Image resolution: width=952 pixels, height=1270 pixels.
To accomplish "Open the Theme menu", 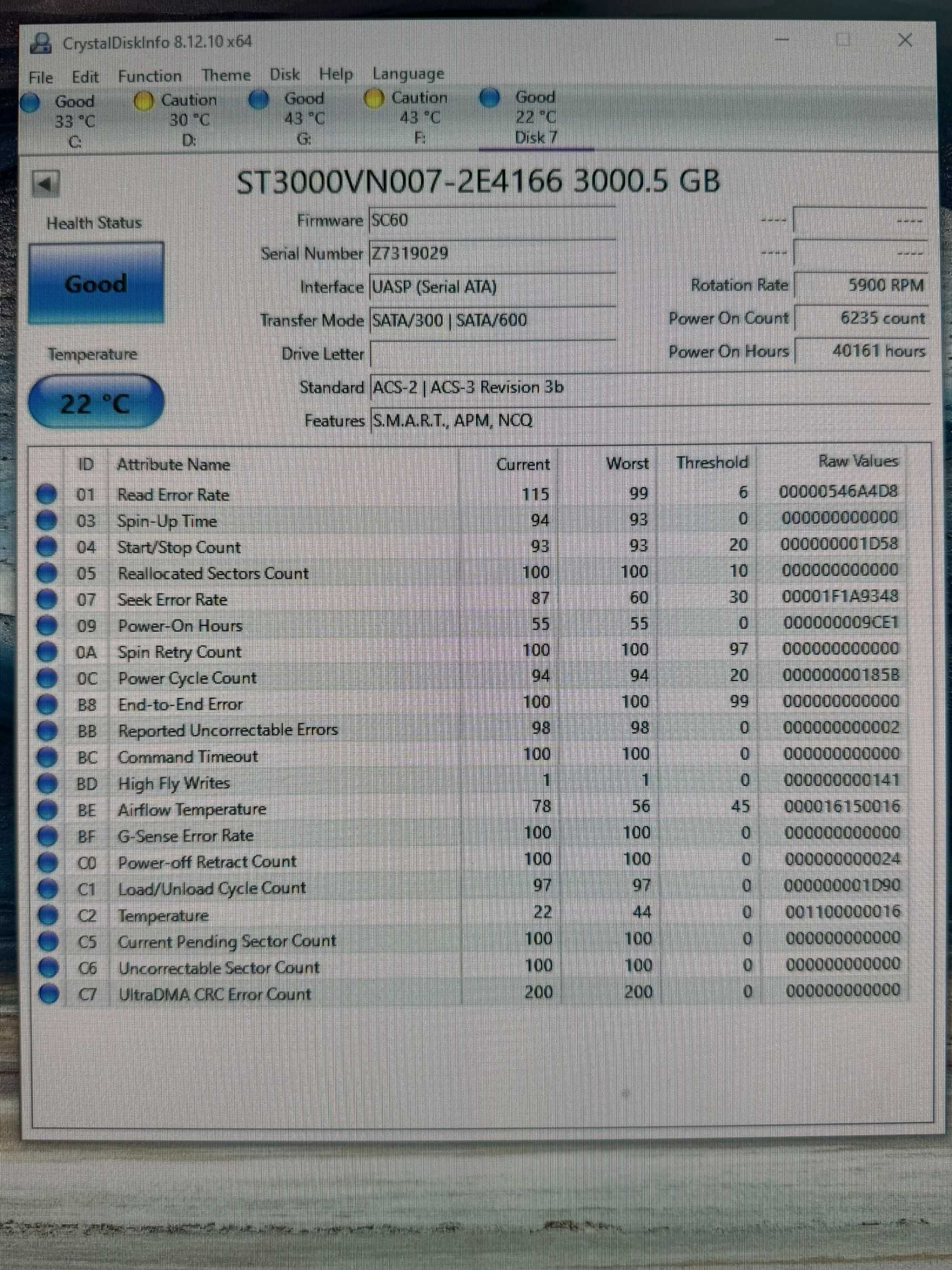I will pyautogui.click(x=226, y=75).
